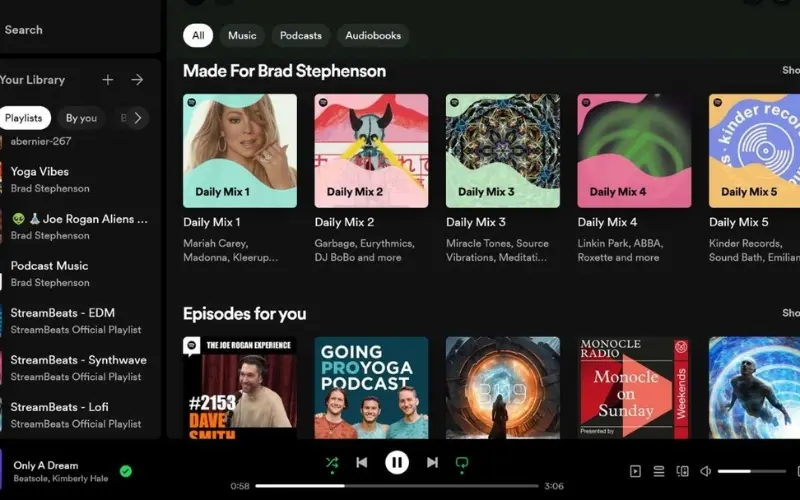The width and height of the screenshot is (800, 500).
Task: Toggle shuffle playback
Action: pos(332,463)
